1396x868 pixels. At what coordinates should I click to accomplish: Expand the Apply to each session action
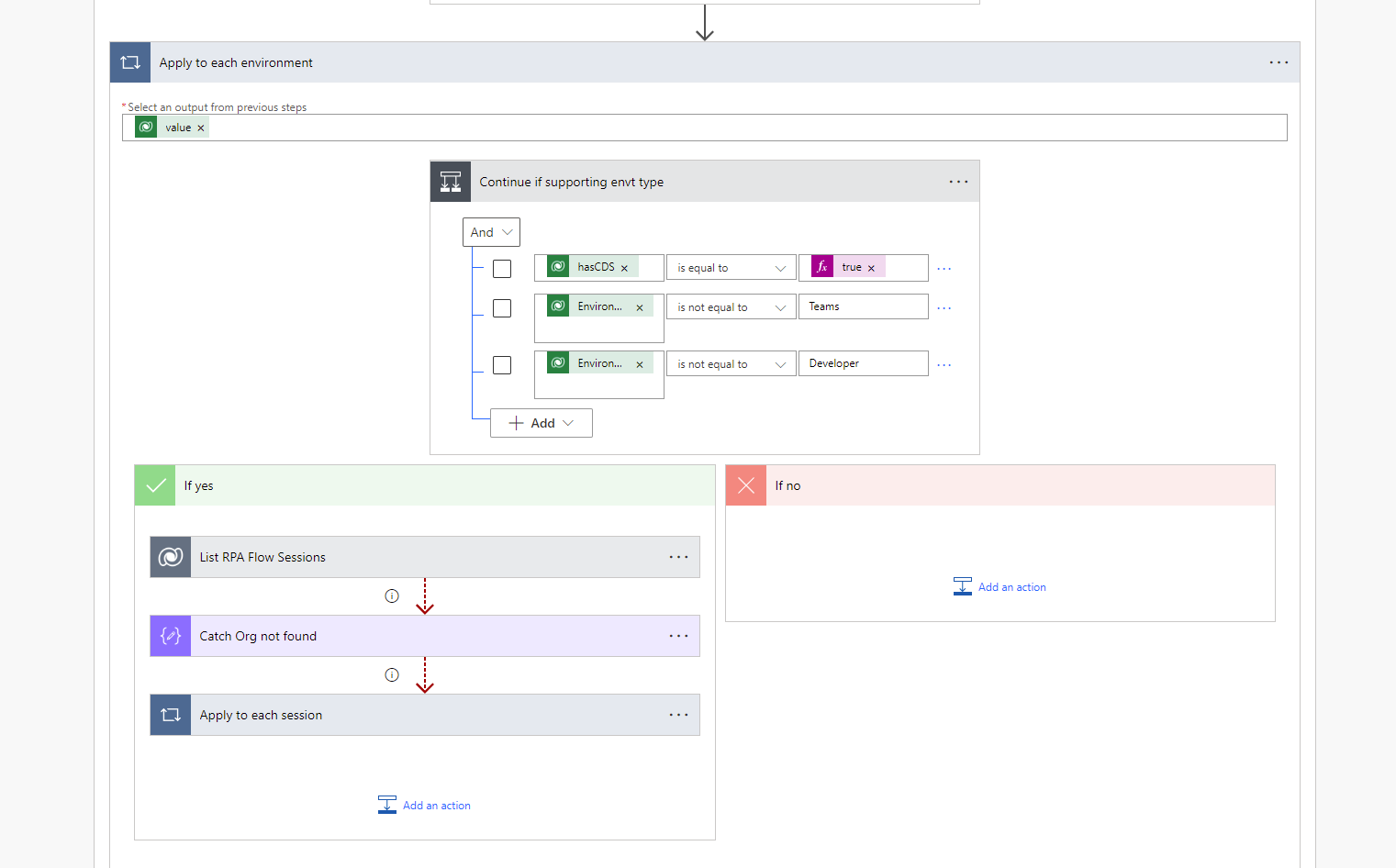[425, 715]
